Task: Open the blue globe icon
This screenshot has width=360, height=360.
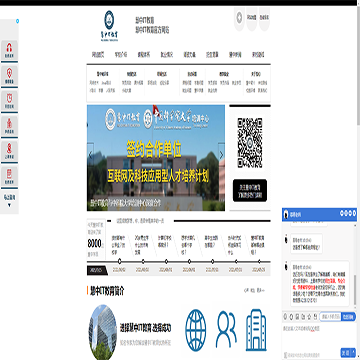Action: [x=196, y=330]
